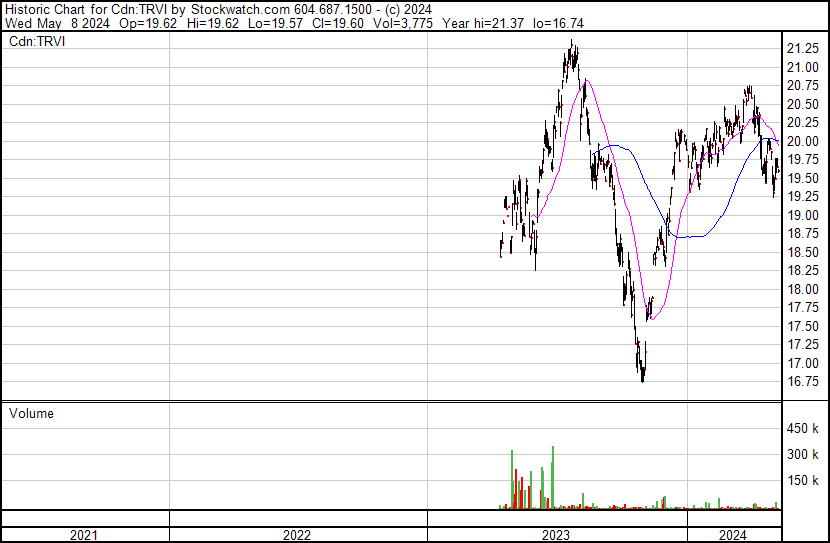Image resolution: width=830 pixels, height=543 pixels.
Task: Click the 450 k volume axis label
Action: (803, 428)
